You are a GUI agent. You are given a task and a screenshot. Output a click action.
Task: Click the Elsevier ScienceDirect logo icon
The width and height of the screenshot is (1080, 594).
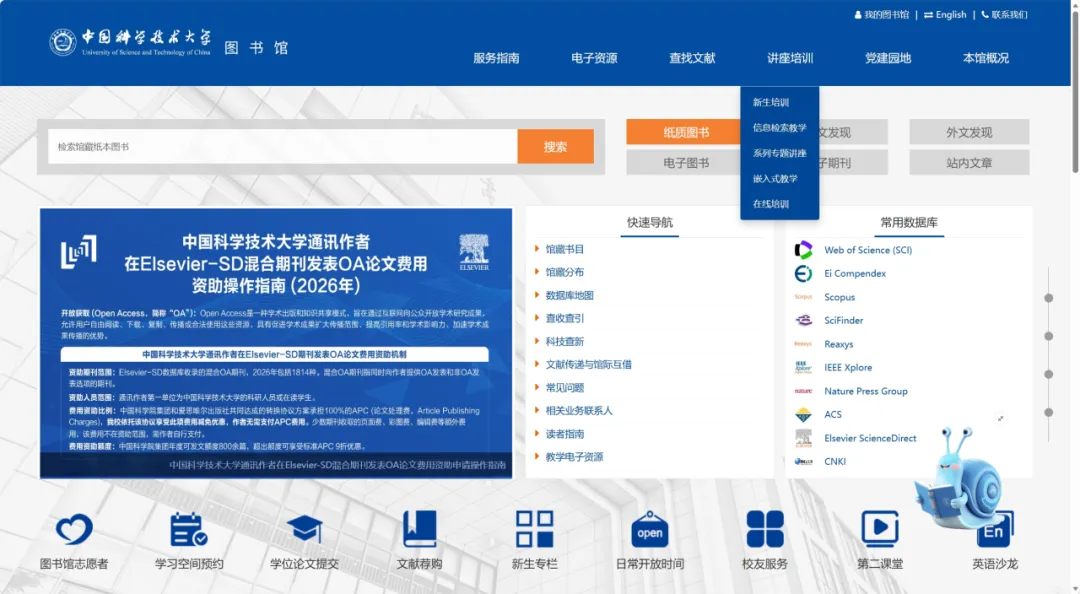click(x=803, y=438)
